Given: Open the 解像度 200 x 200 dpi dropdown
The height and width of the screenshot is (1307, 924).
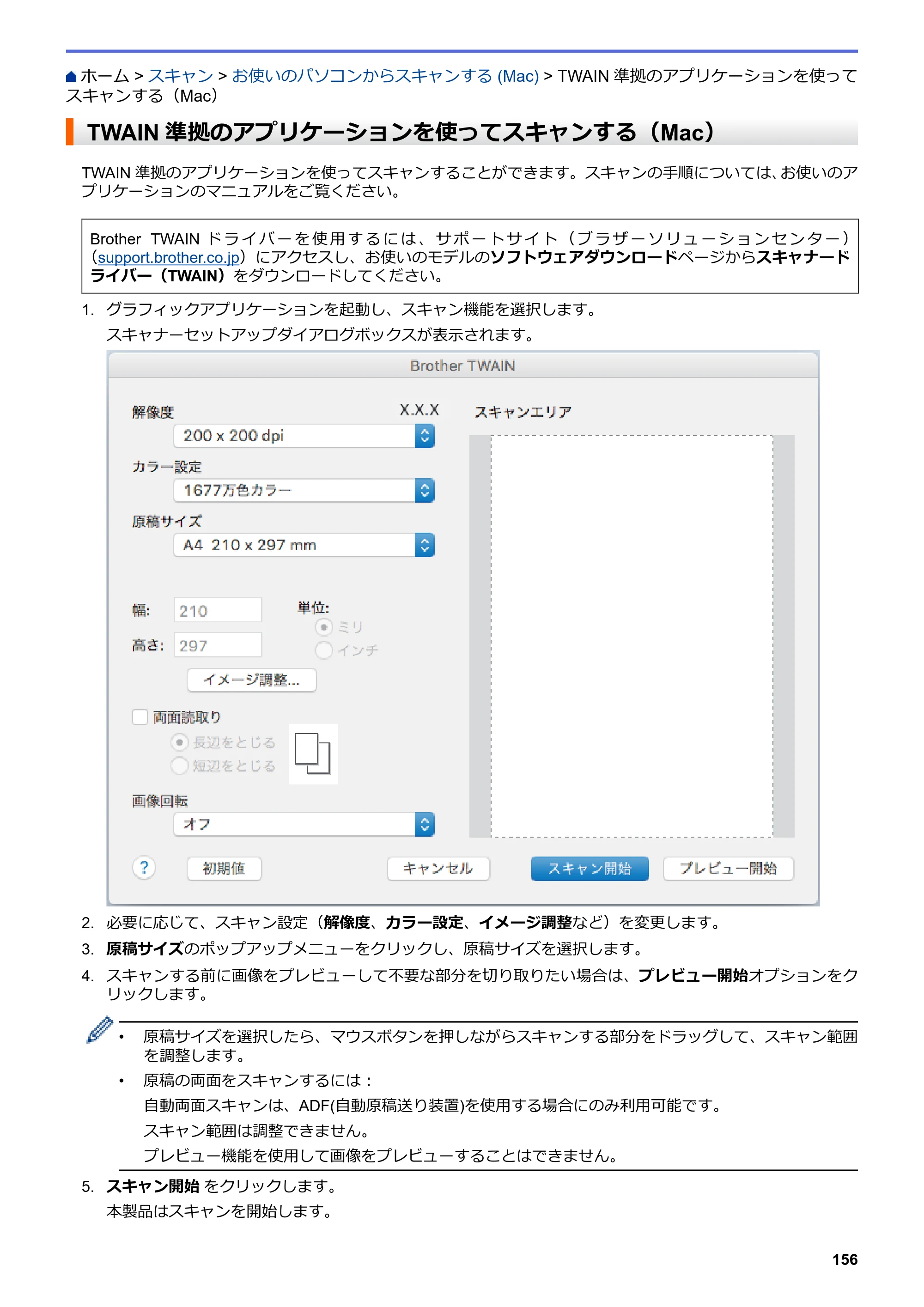Looking at the screenshot, I should [x=304, y=436].
